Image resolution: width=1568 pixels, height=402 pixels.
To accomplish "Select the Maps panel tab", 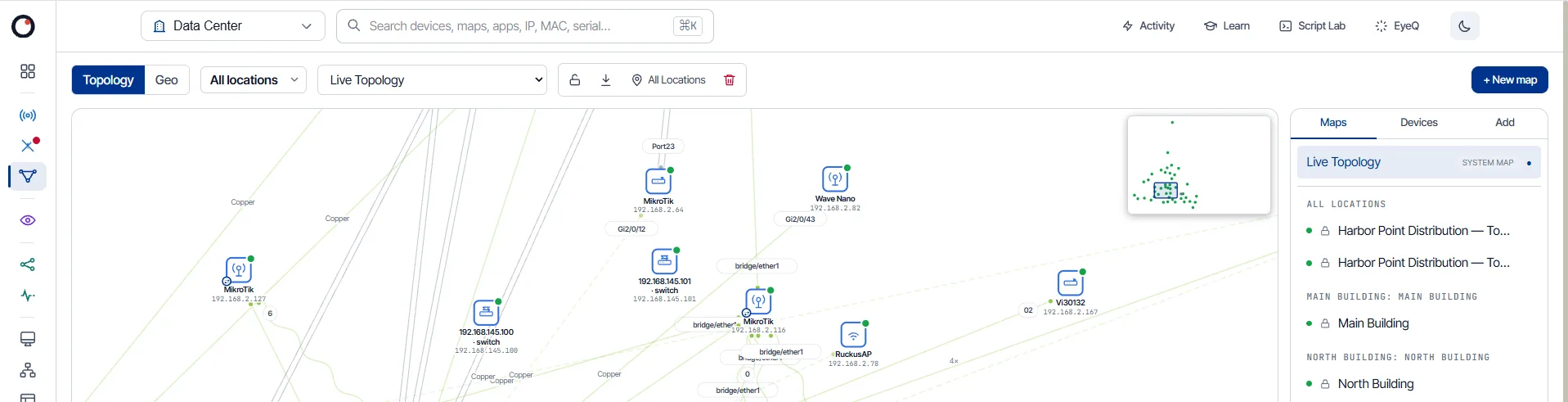I will click(1333, 123).
